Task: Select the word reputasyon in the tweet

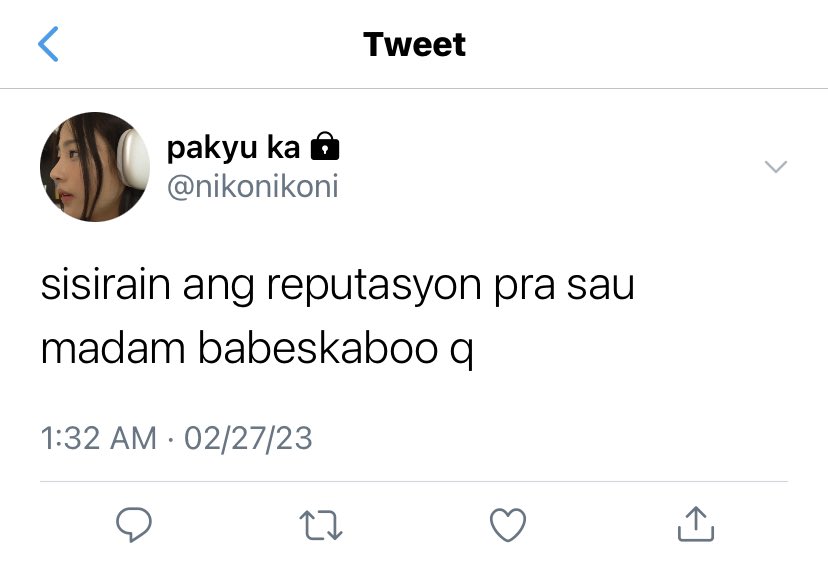Action: click(374, 287)
